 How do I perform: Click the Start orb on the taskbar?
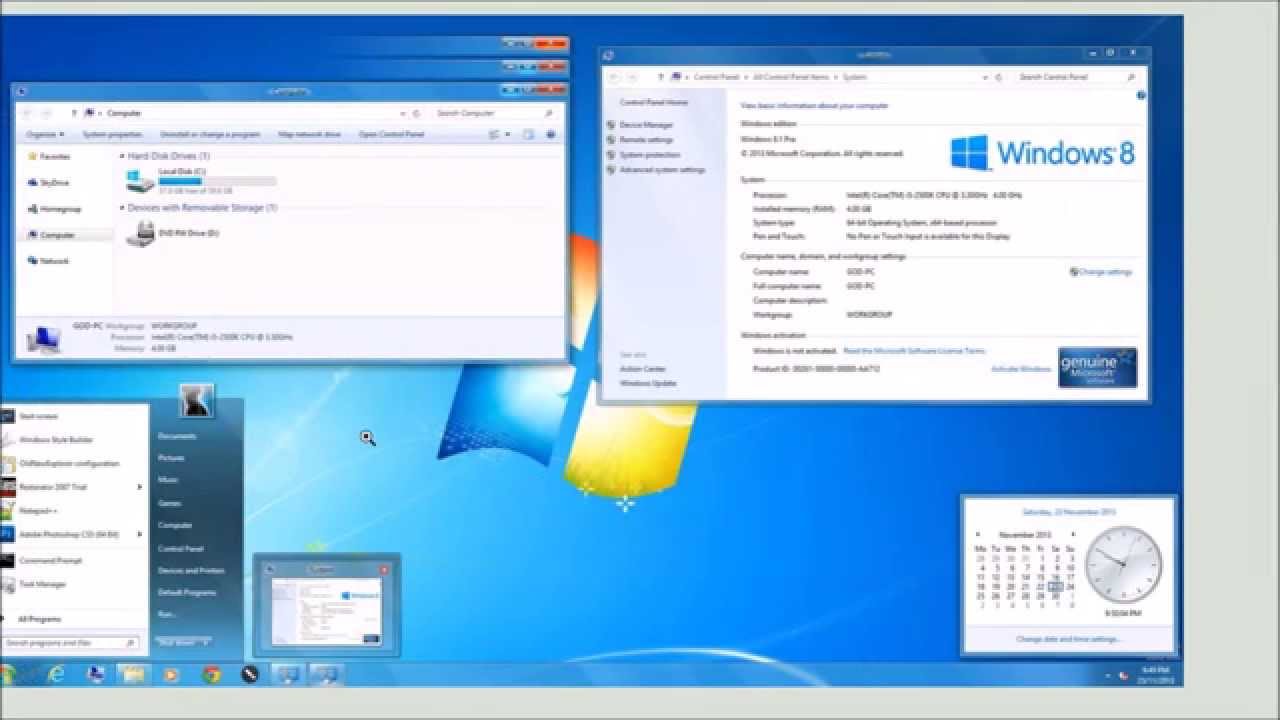(8, 675)
